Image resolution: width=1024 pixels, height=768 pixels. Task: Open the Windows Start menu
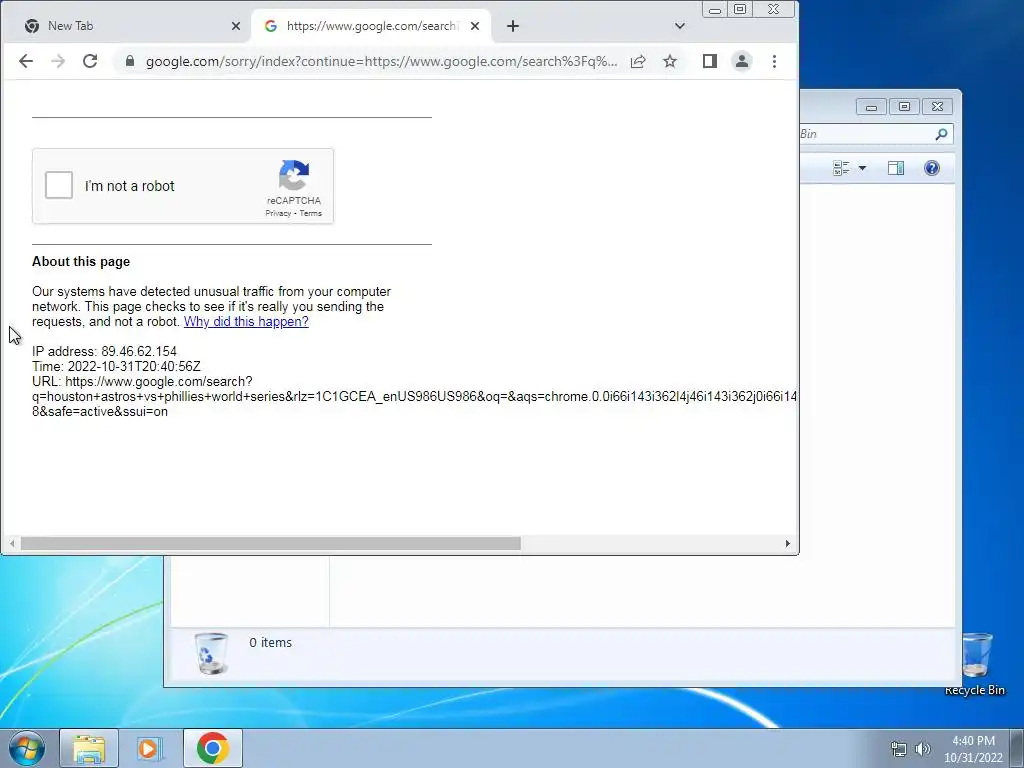27,748
